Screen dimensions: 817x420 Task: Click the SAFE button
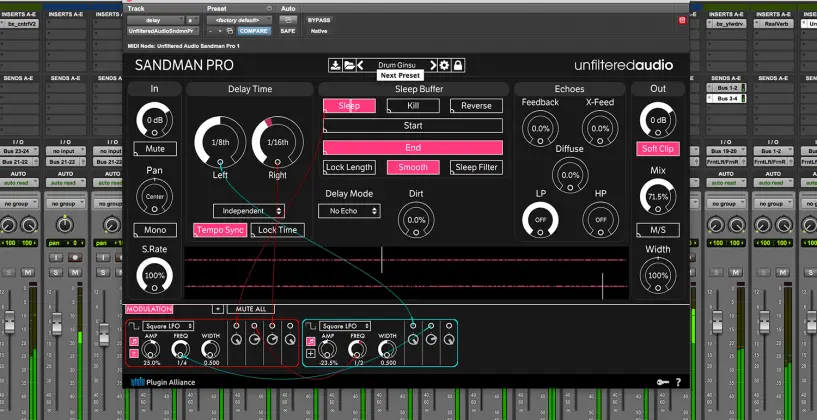[288, 31]
